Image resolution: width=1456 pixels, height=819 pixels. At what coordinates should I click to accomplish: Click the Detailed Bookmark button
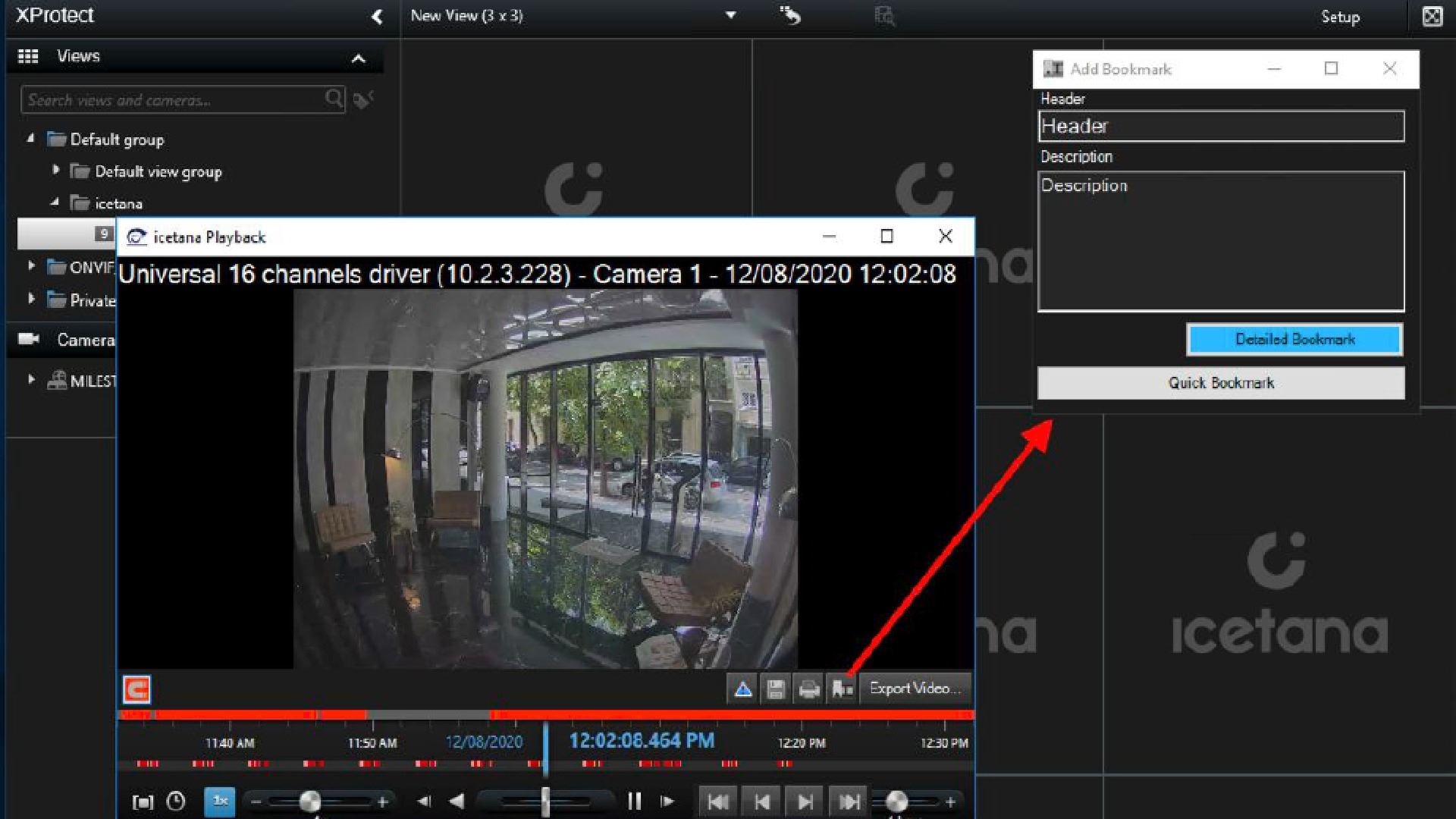1295,340
